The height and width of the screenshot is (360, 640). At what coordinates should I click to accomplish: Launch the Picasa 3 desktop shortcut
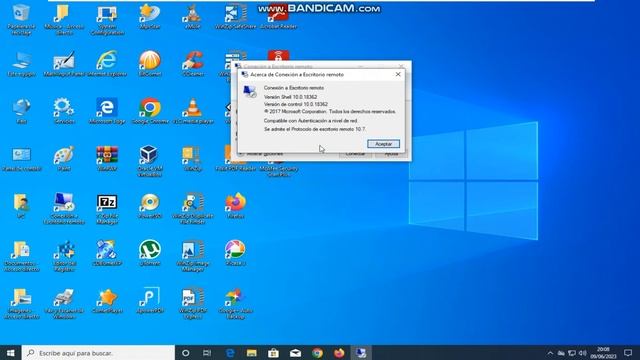pos(236,253)
